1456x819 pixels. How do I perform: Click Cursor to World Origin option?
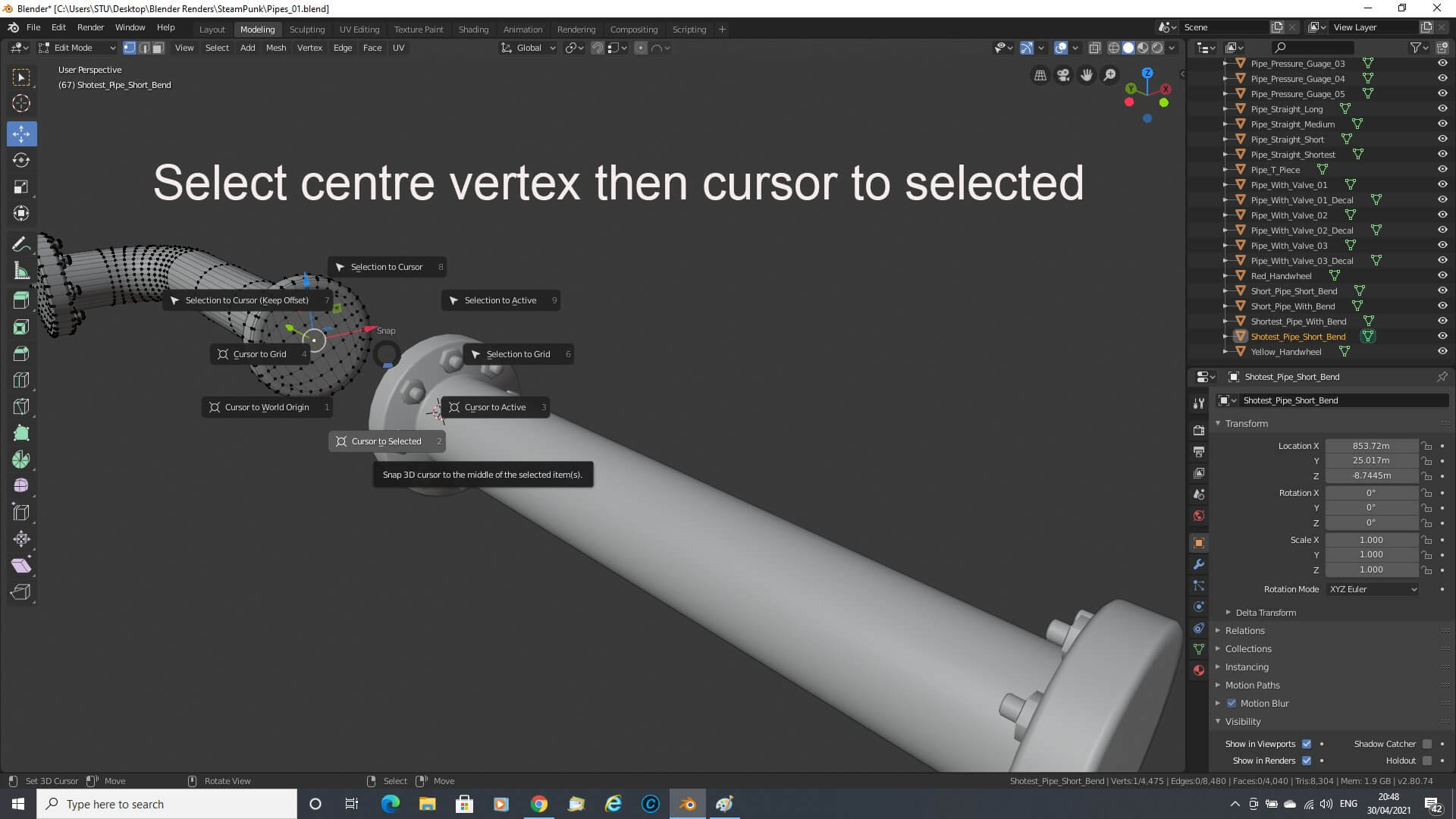266,407
